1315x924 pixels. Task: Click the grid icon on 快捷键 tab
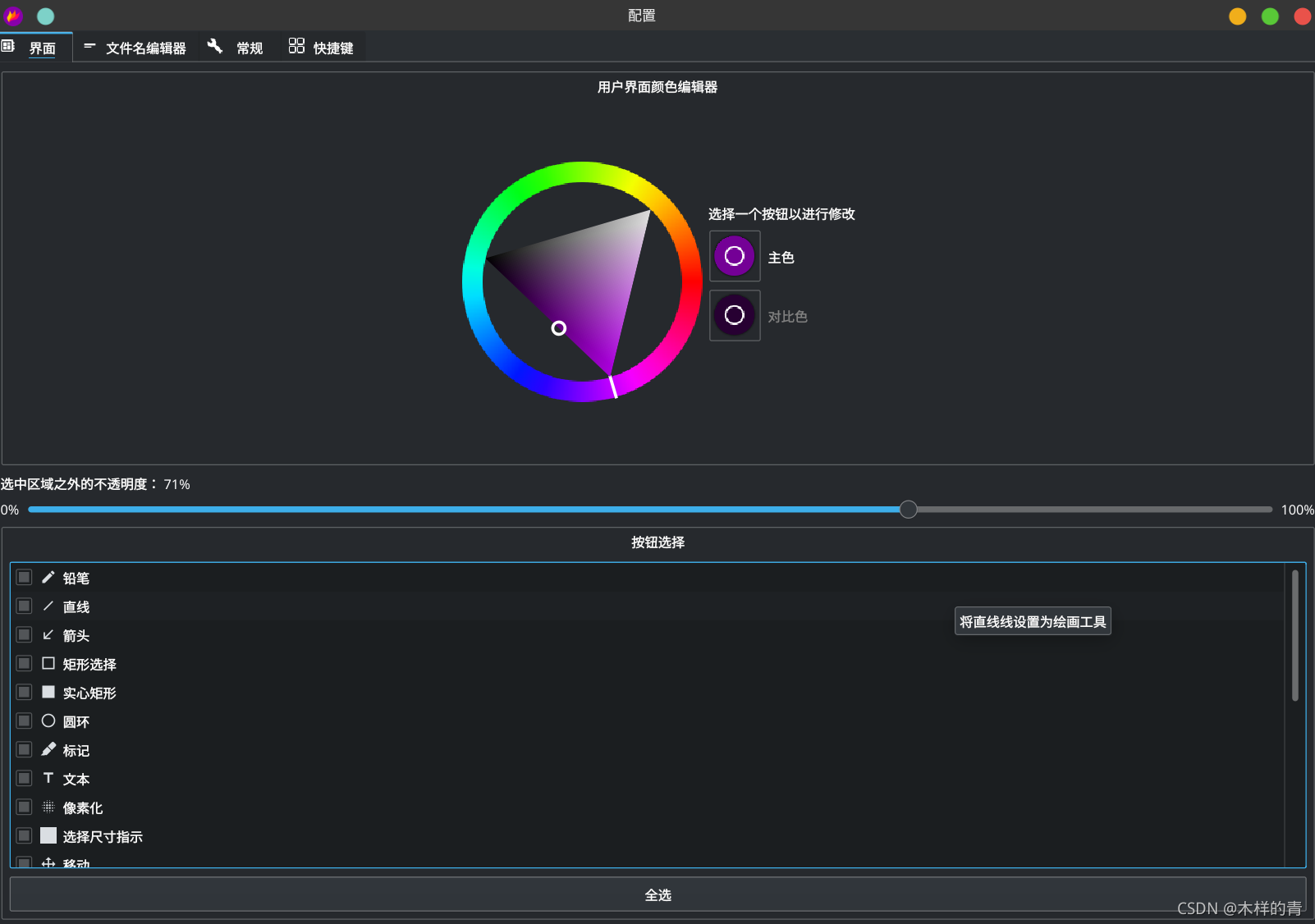[x=296, y=46]
